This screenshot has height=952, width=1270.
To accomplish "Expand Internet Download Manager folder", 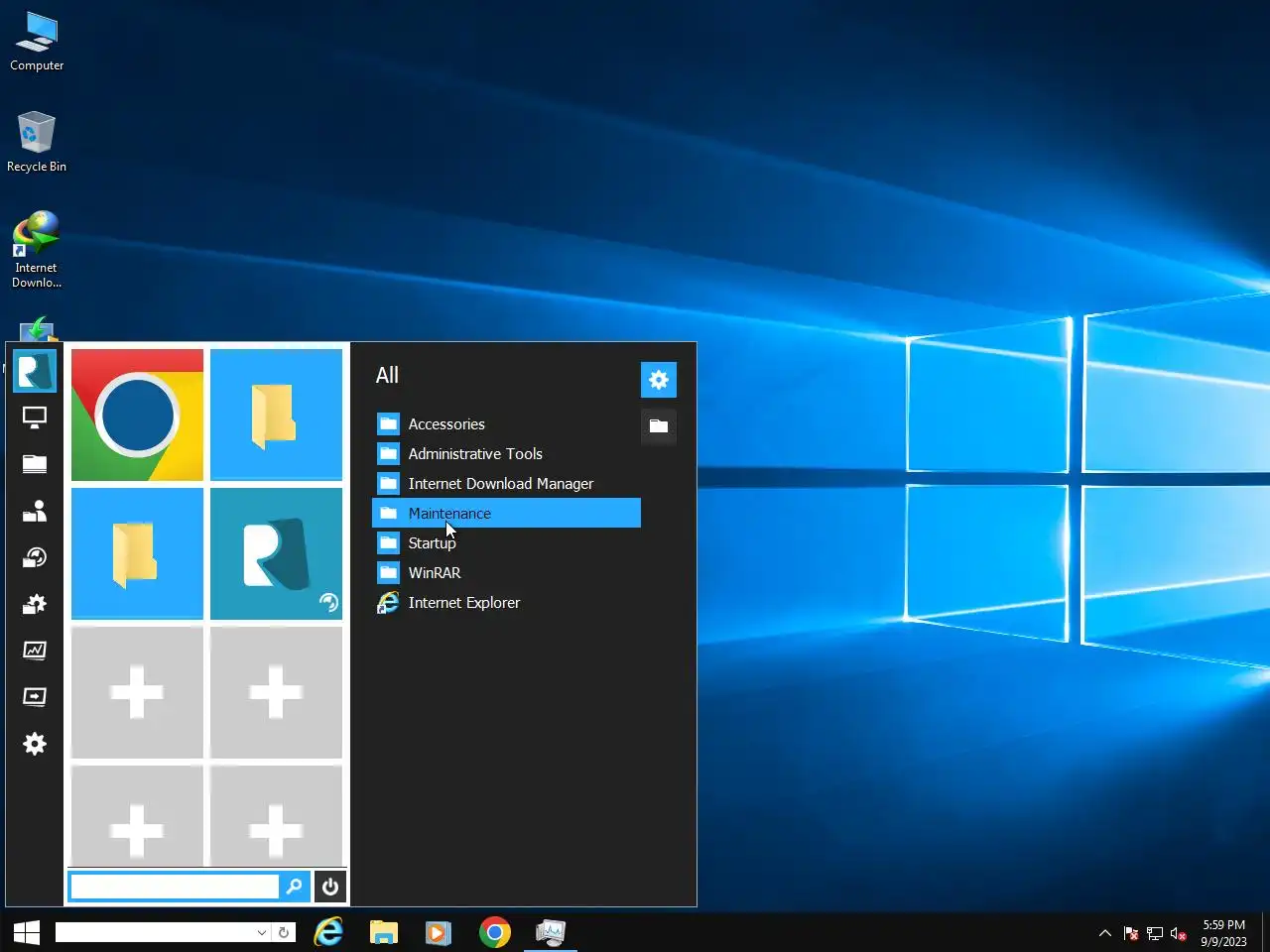I will click(x=506, y=484).
